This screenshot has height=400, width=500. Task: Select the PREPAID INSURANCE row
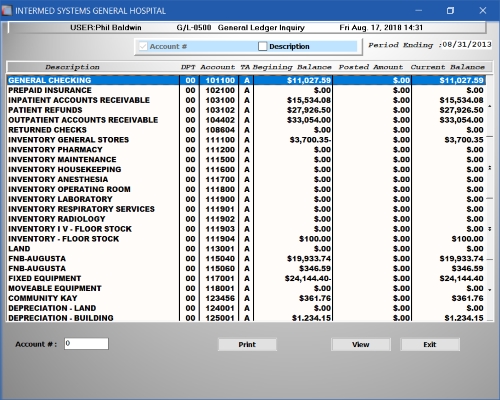246,90
